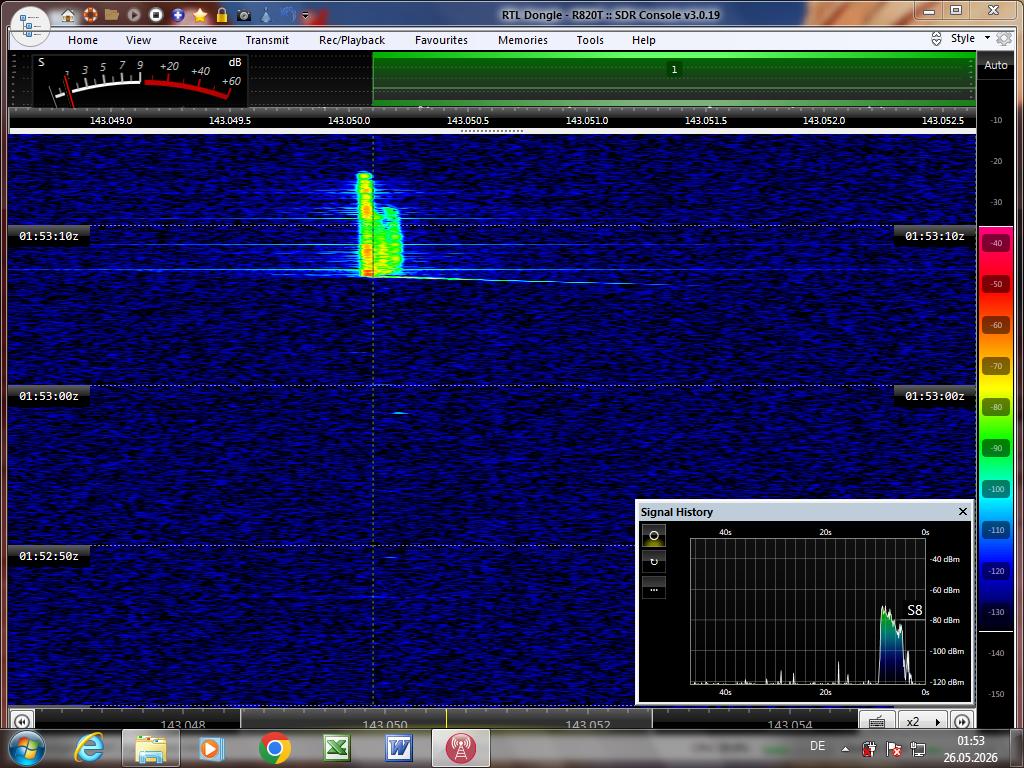Click the 143.050.0 frequency scale label

coord(349,121)
